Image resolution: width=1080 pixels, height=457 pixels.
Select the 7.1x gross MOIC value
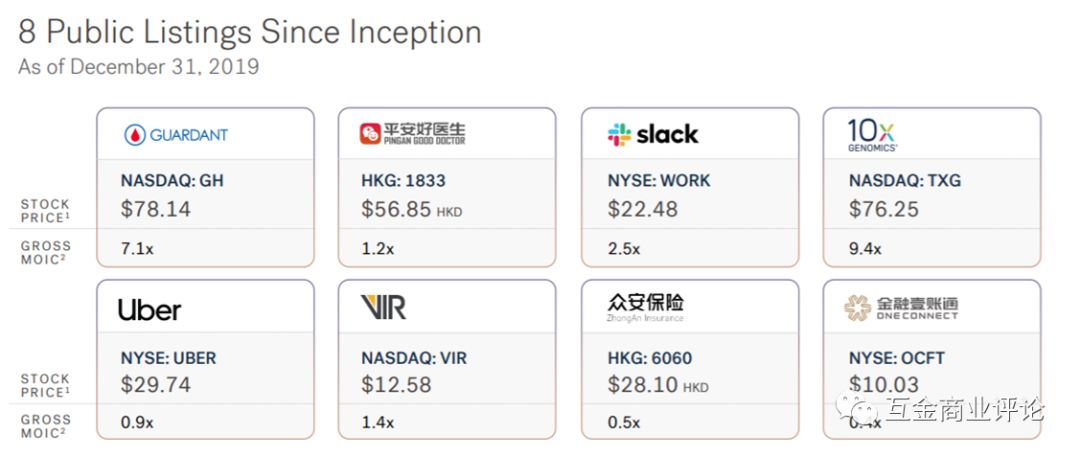[x=137, y=249]
